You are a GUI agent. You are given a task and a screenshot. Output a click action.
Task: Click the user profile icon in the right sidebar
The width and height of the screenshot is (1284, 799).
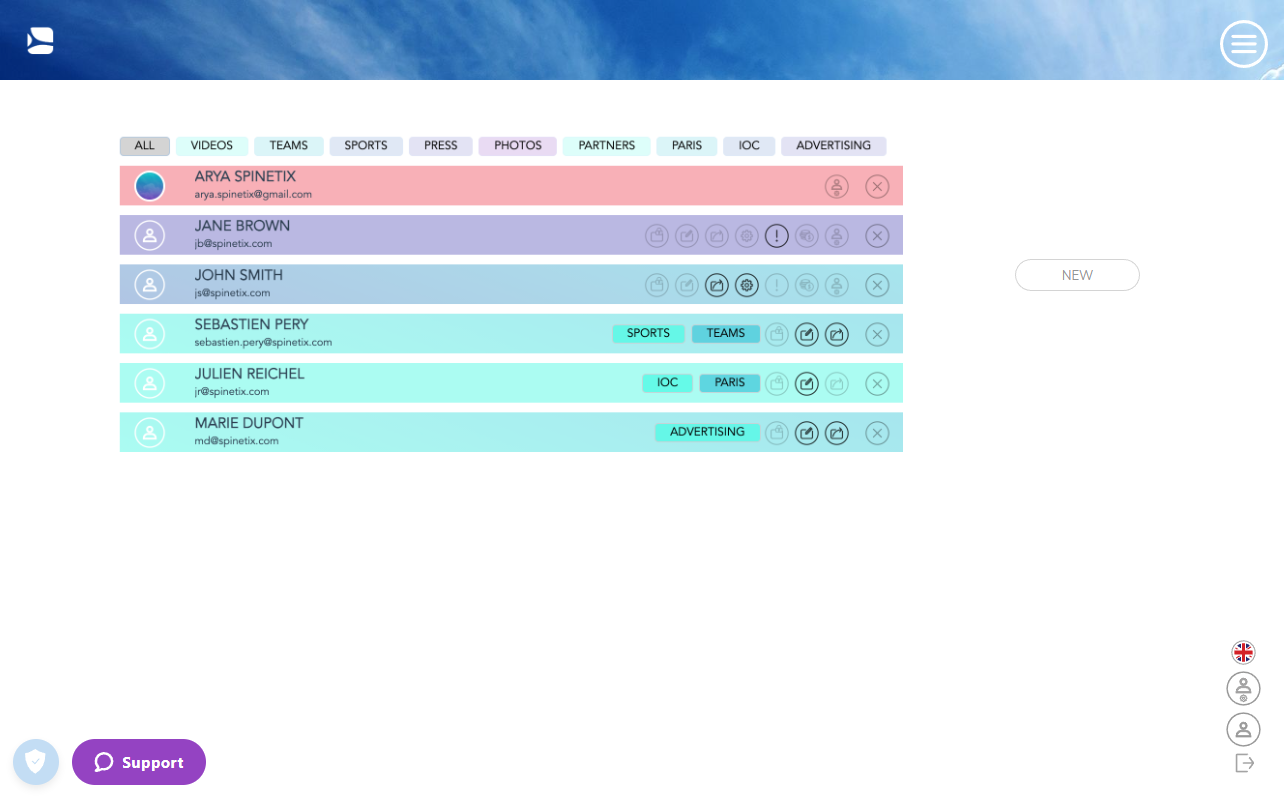tap(1243, 729)
